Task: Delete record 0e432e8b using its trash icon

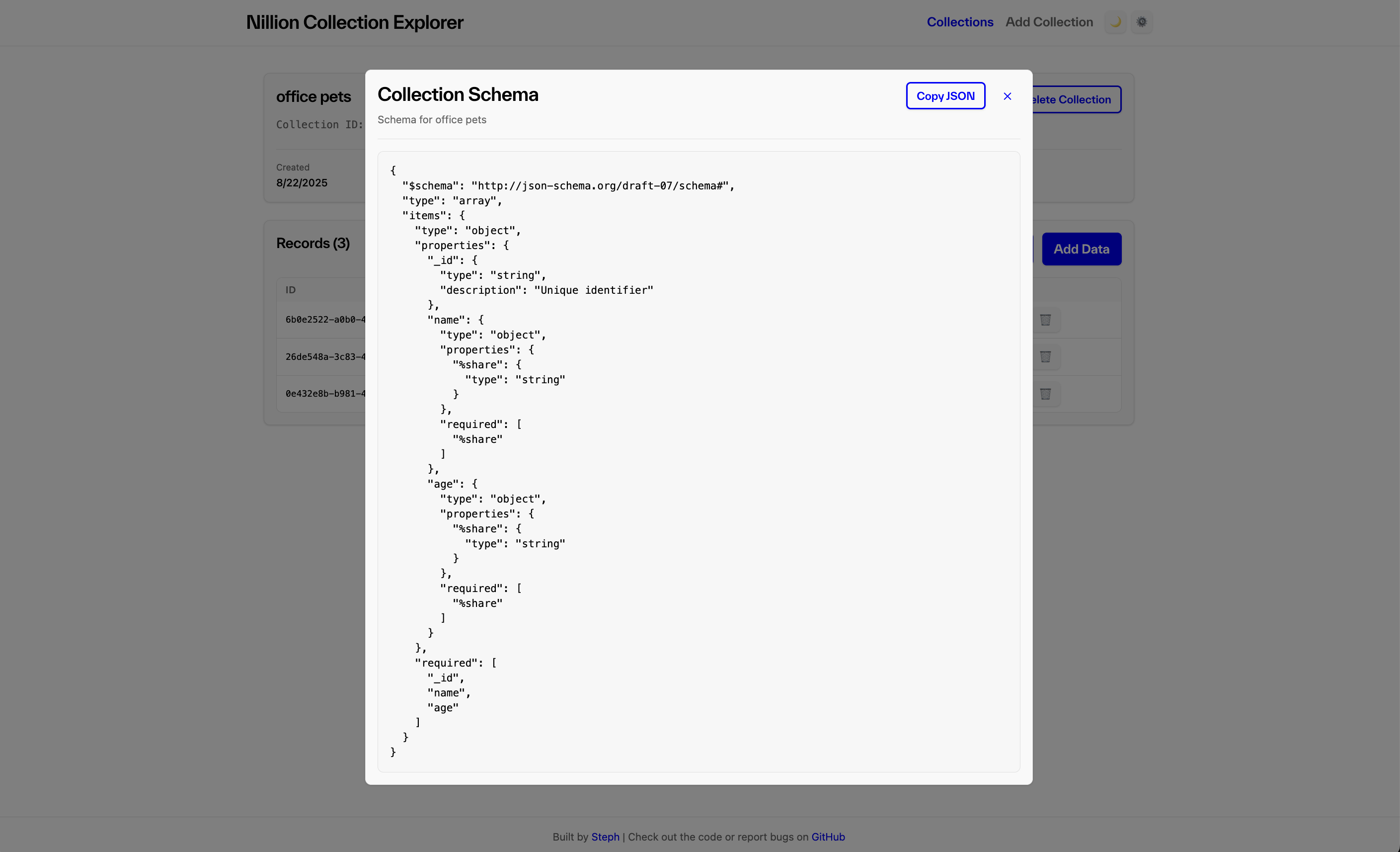Action: (x=1046, y=394)
